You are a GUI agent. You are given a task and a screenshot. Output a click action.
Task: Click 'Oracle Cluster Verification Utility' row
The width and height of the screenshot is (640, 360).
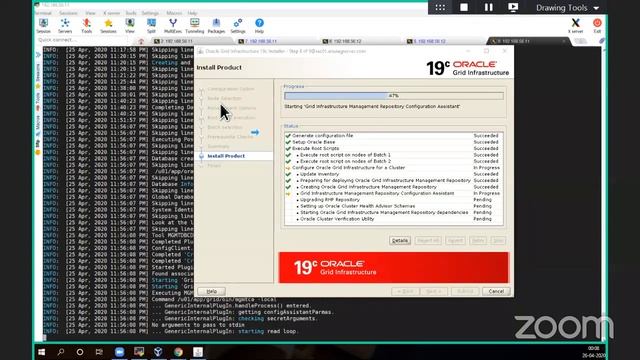coord(394,219)
